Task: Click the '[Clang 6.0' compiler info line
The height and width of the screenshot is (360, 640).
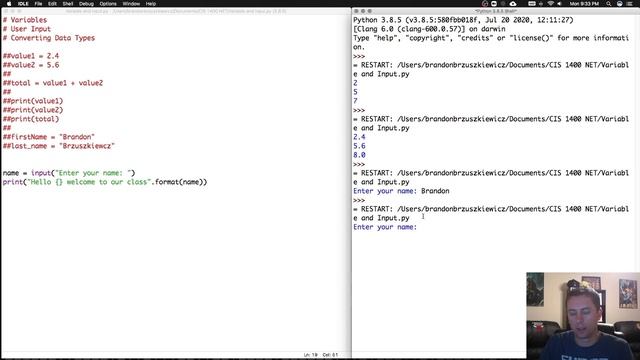Action: [x=429, y=29]
